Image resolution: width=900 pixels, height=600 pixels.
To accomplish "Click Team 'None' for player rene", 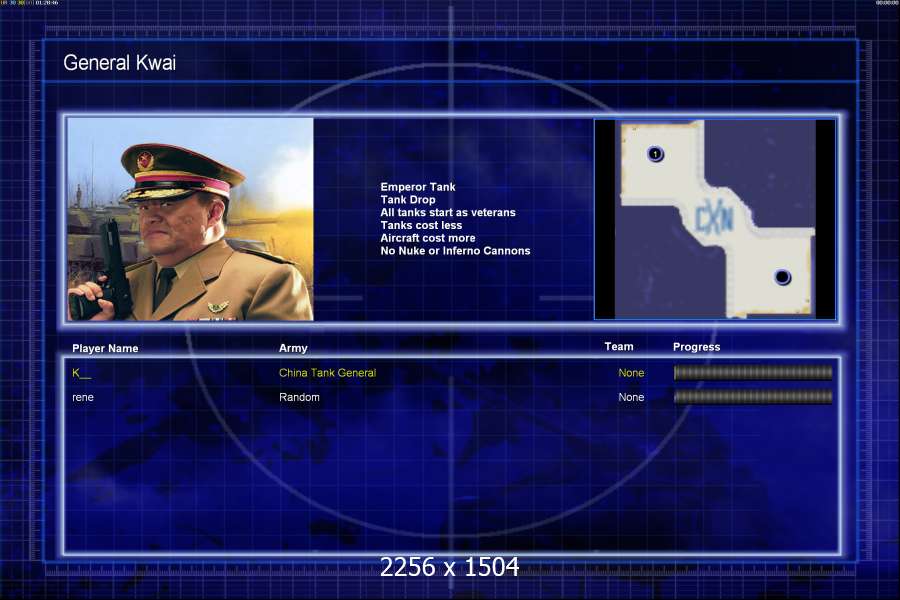I will click(631, 397).
